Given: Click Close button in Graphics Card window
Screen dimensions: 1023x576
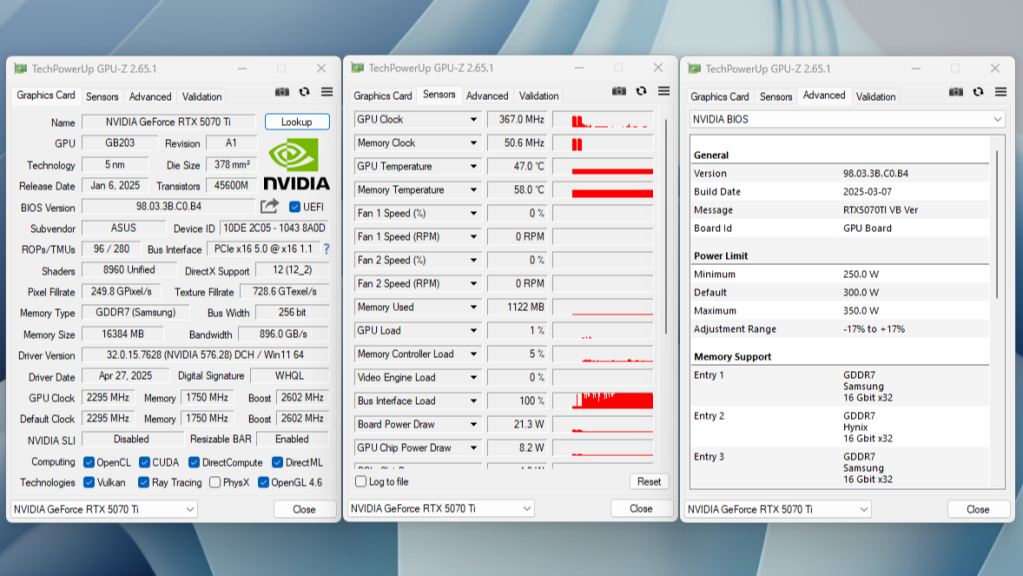Looking at the screenshot, I should click(304, 509).
